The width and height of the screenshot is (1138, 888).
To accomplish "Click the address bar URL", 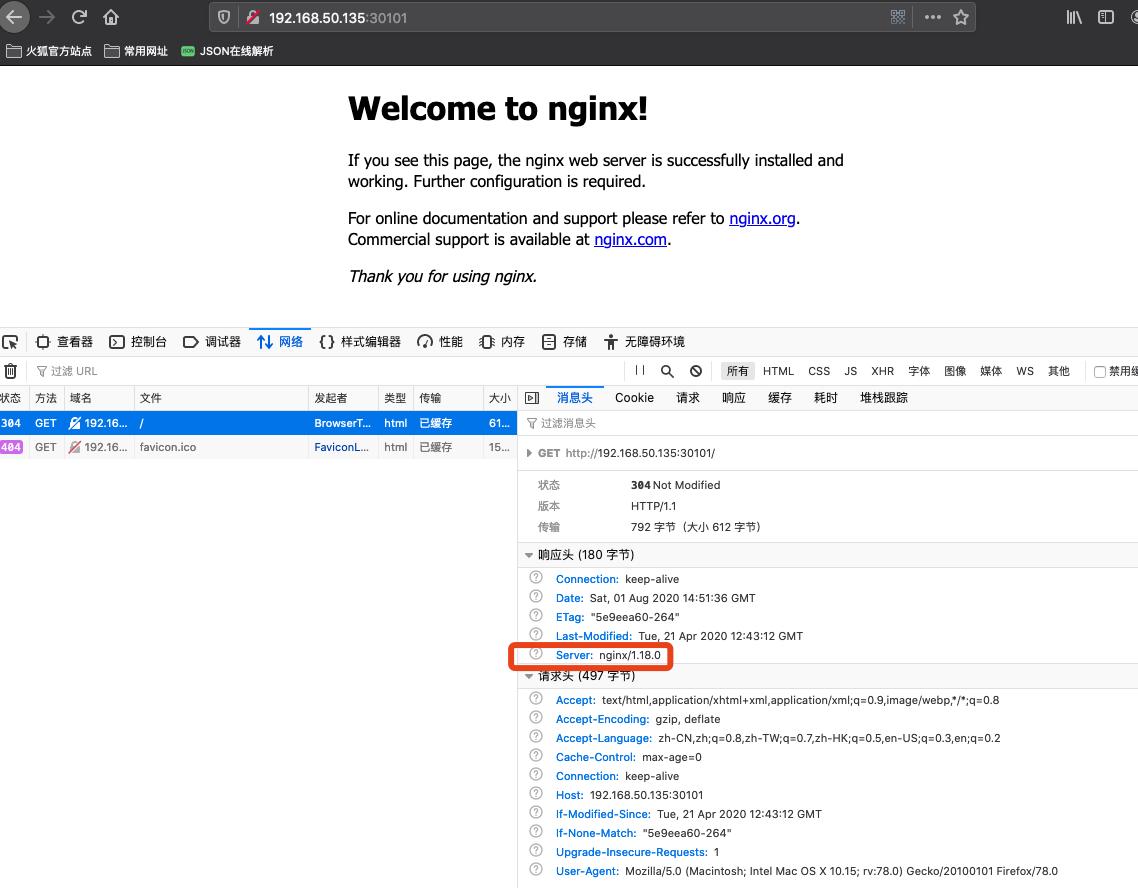I will tap(337, 17).
